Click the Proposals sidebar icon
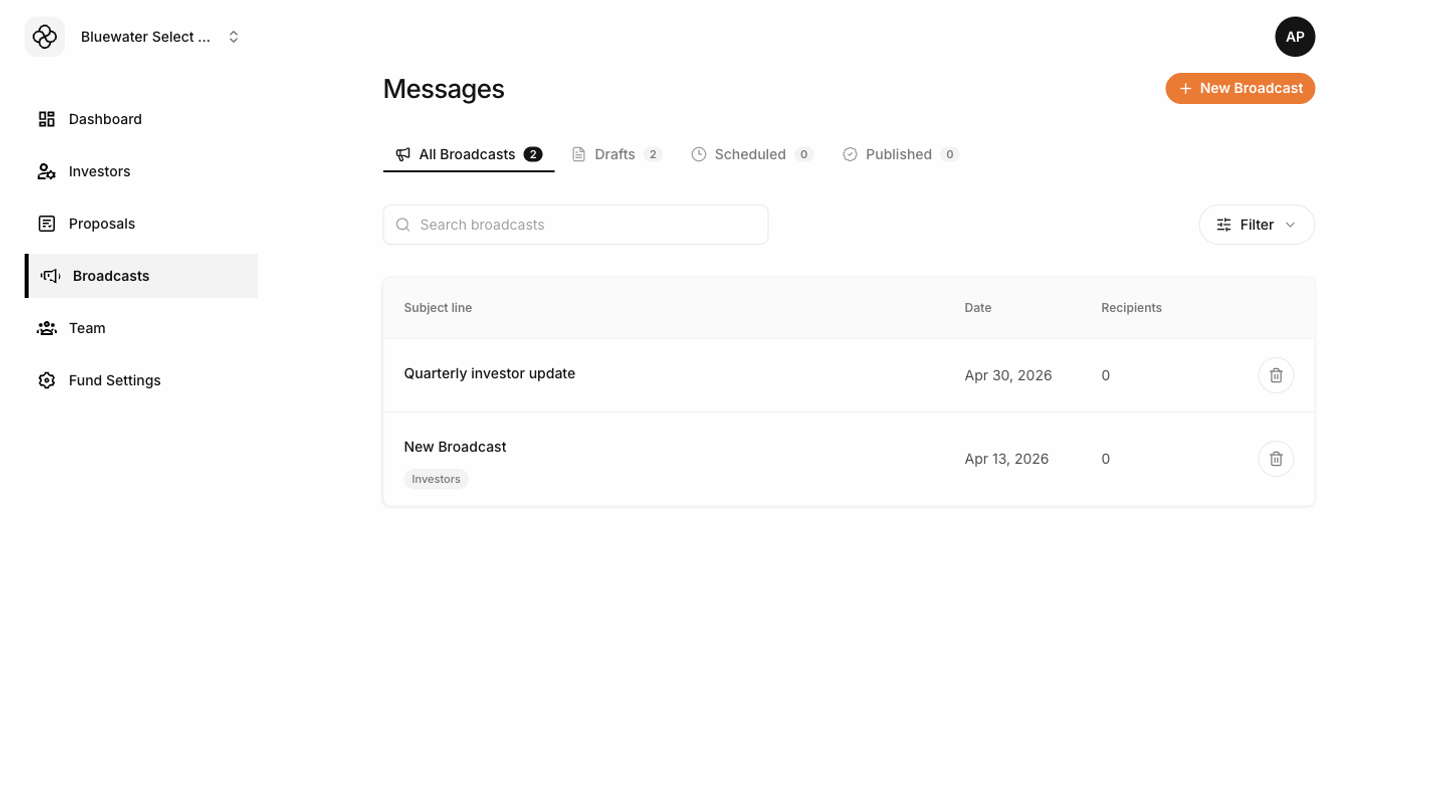This screenshot has width=1440, height=810. (47, 224)
